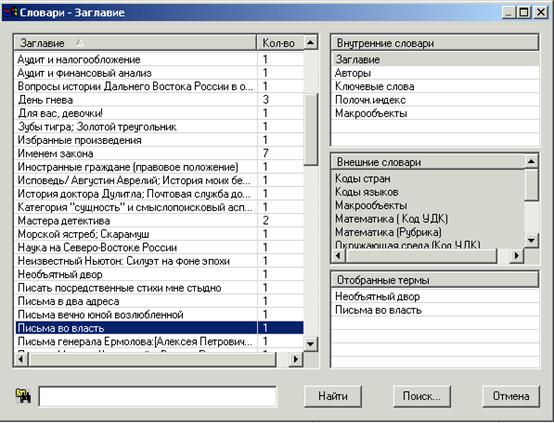Select Макрообъекты in Внутренние словари
This screenshot has height=423, width=554.
pos(435,113)
